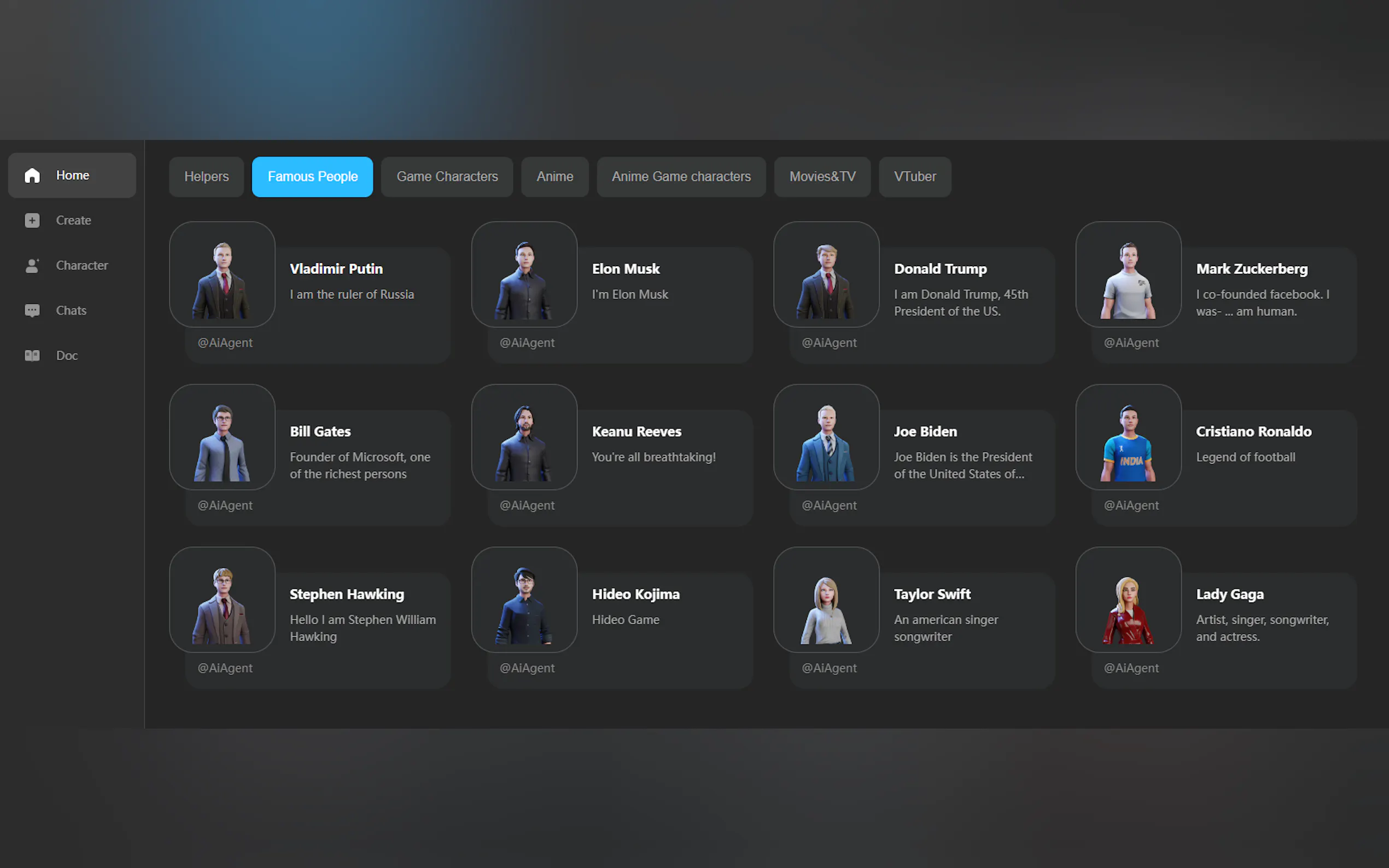Click the Character person icon
The image size is (1389, 868).
[x=32, y=266]
